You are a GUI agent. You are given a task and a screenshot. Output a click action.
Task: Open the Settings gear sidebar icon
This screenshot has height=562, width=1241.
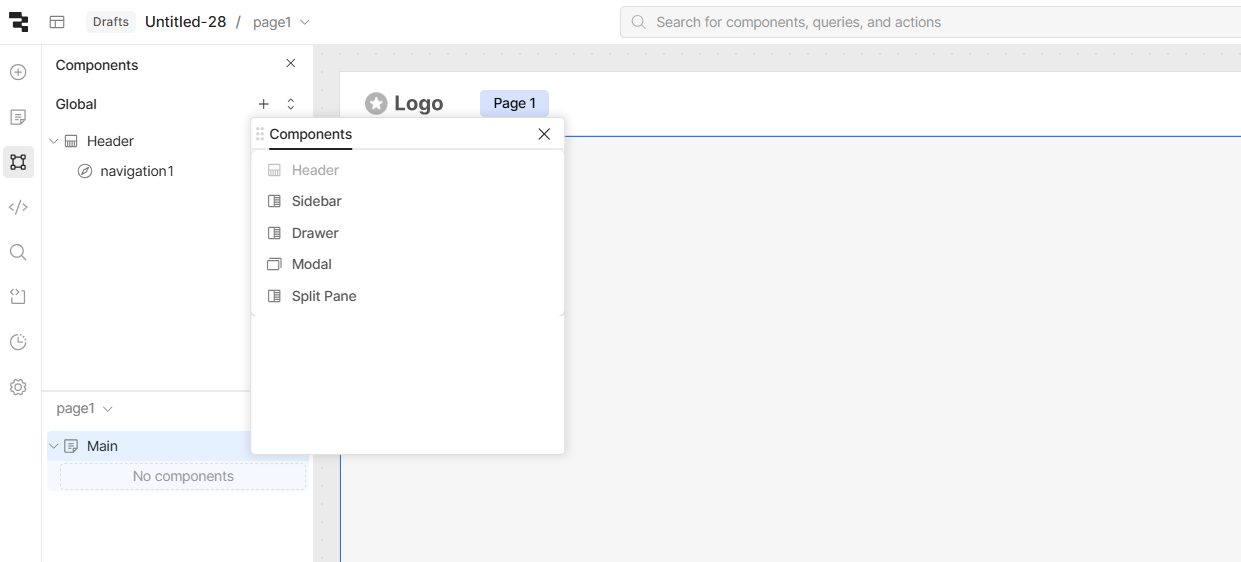tap(18, 387)
